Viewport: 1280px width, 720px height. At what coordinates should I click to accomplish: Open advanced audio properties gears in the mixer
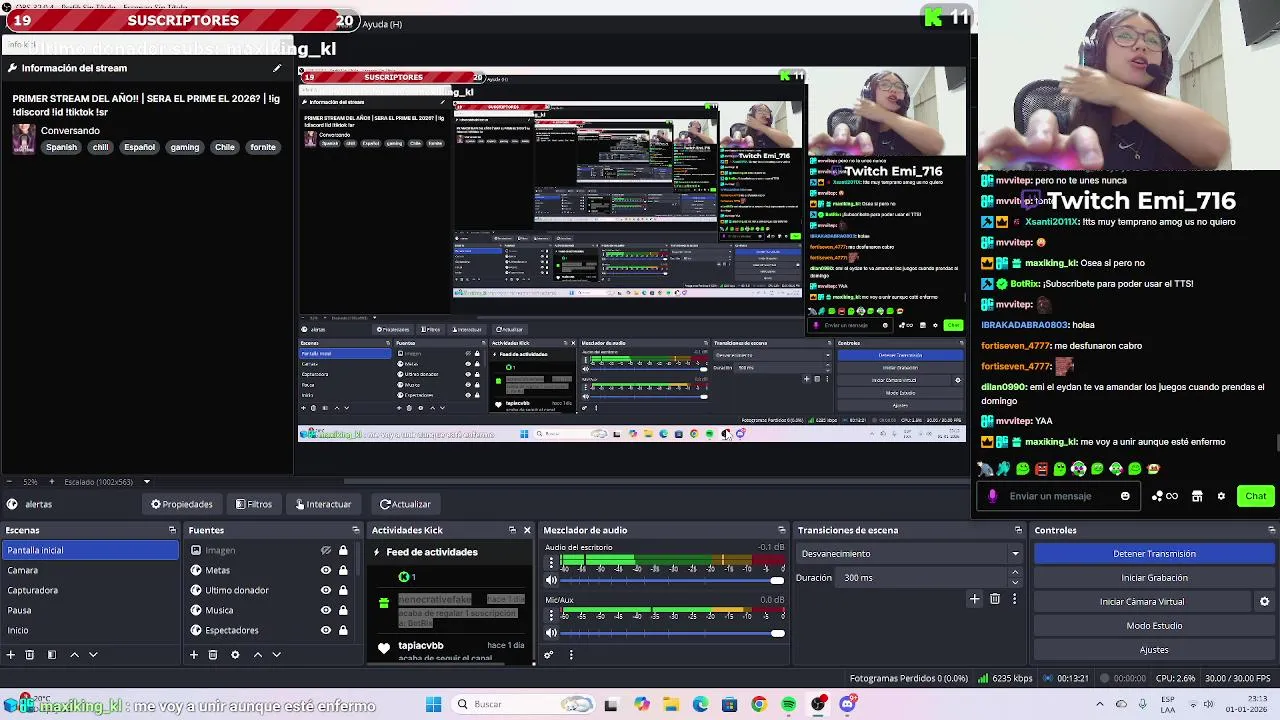tap(548, 655)
